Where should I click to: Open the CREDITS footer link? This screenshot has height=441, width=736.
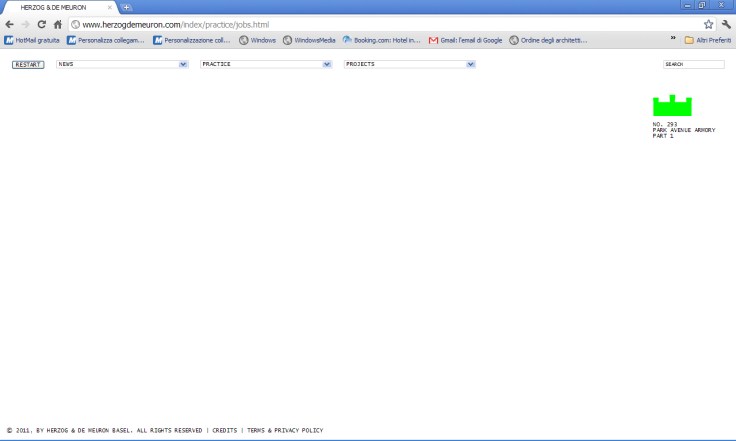pyautogui.click(x=225, y=430)
